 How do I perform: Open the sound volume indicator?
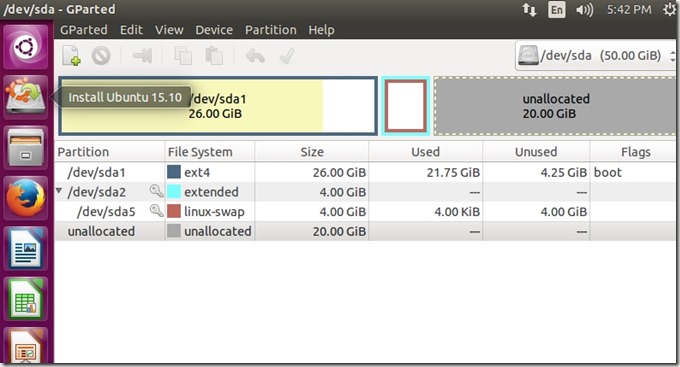[585, 10]
